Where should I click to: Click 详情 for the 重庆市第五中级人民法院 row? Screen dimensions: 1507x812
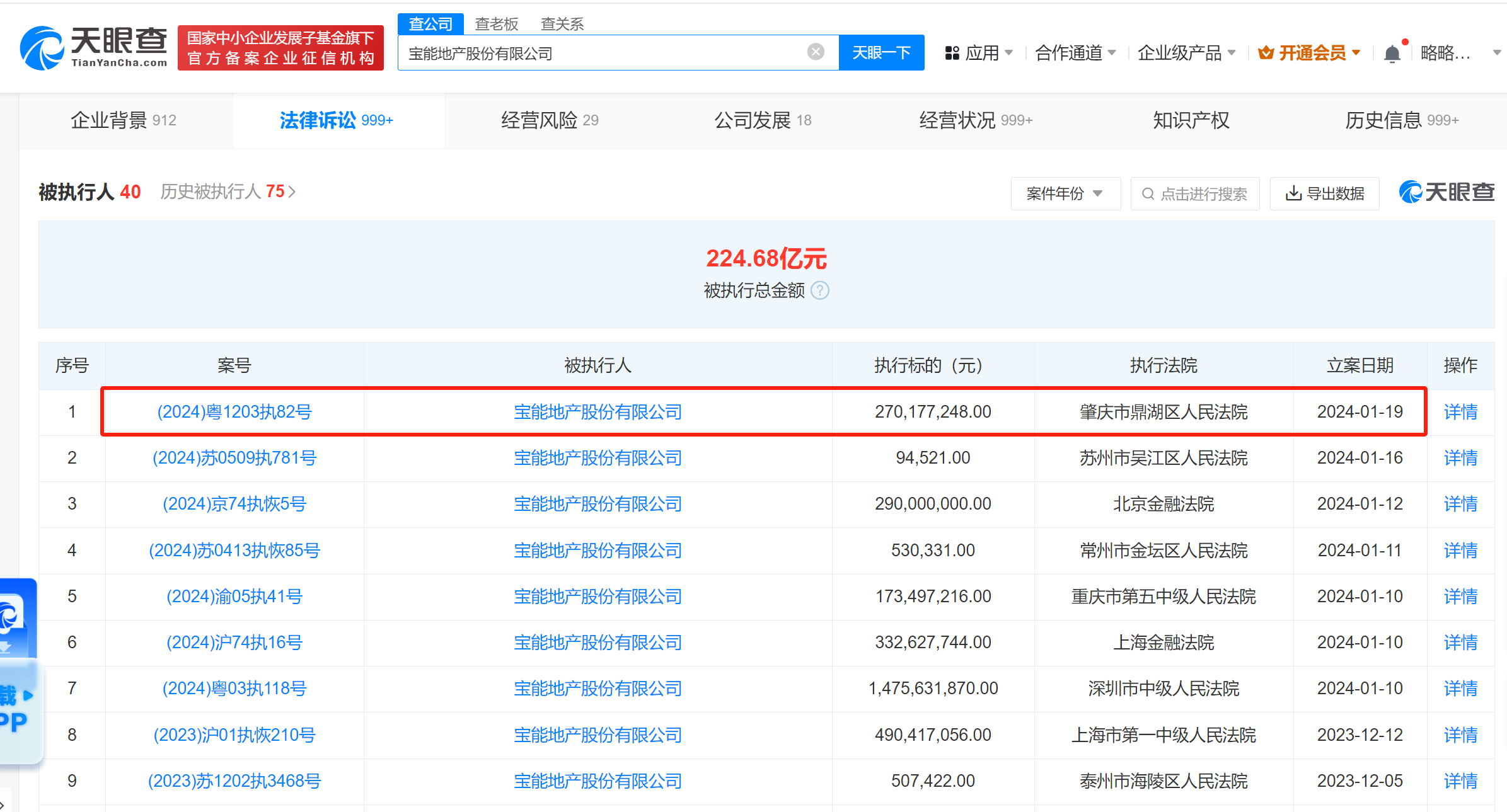[1460, 597]
